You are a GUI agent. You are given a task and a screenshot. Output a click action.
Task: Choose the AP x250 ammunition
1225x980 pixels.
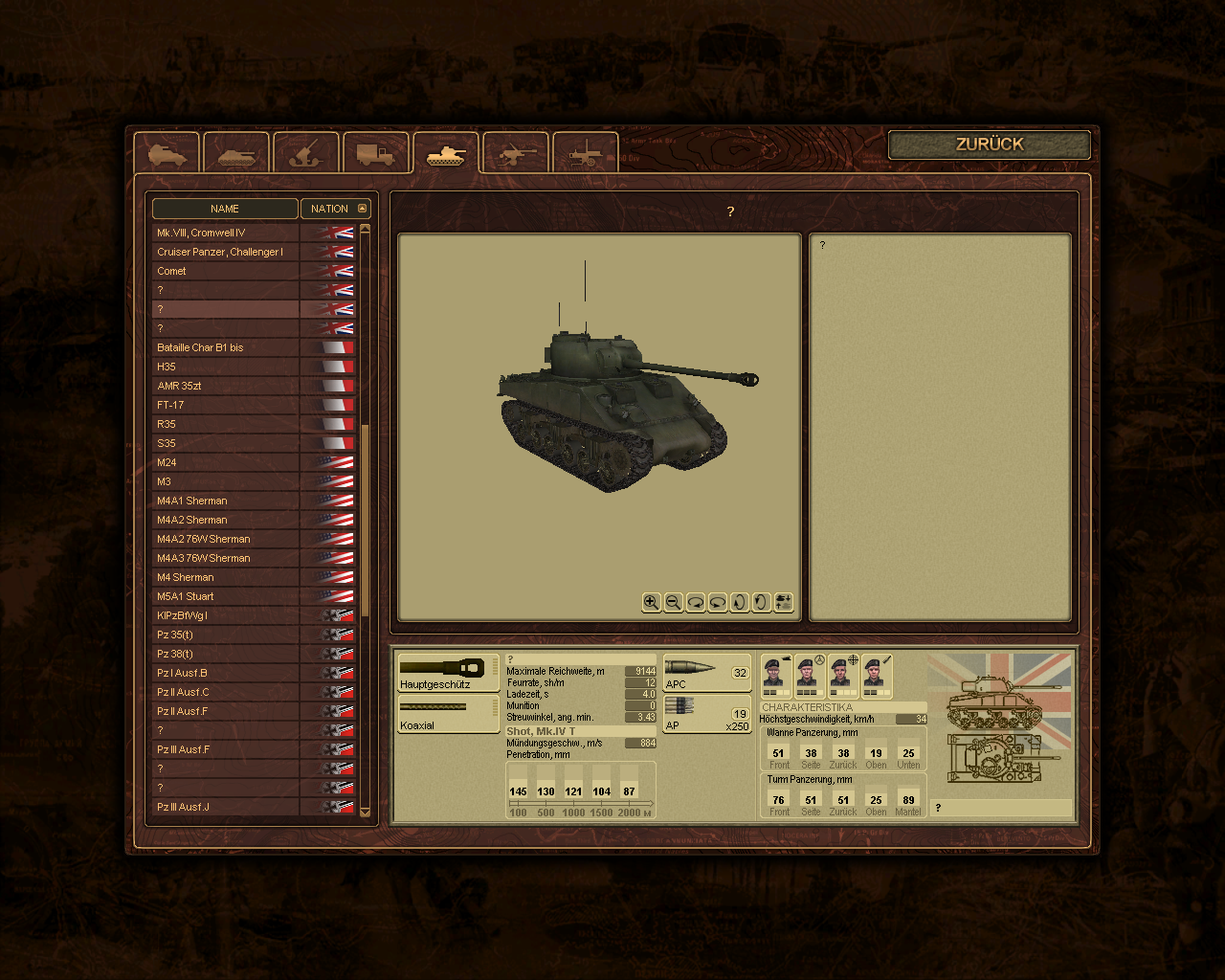706,714
